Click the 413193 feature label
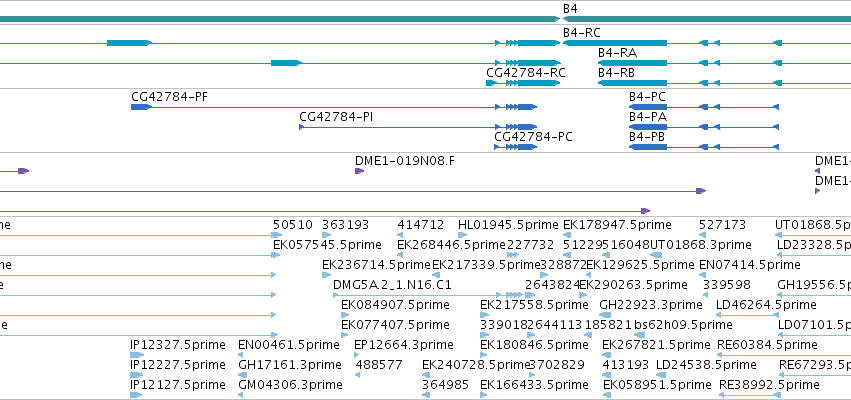851x400 pixels. pos(626,365)
